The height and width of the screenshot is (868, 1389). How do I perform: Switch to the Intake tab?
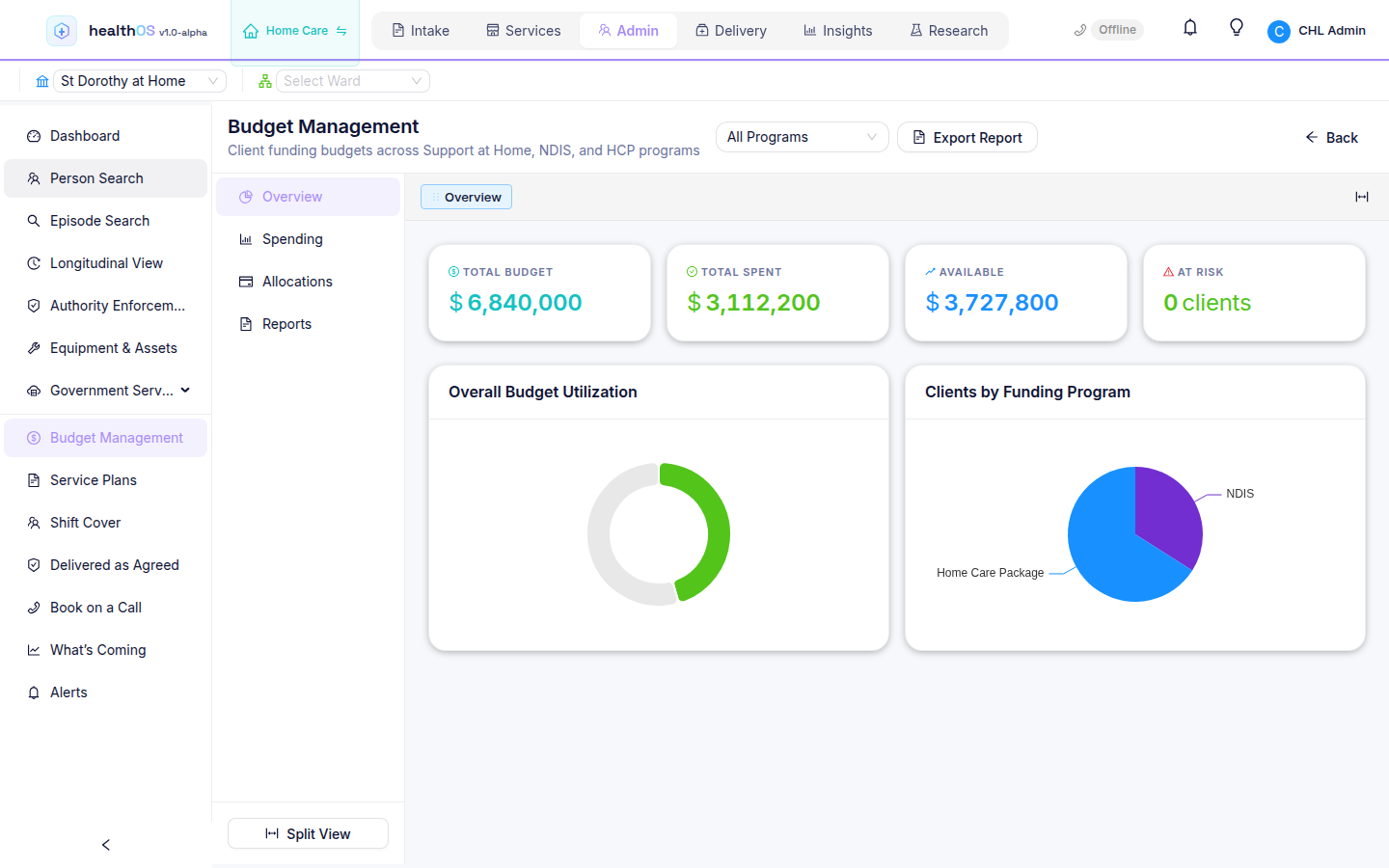pos(421,31)
